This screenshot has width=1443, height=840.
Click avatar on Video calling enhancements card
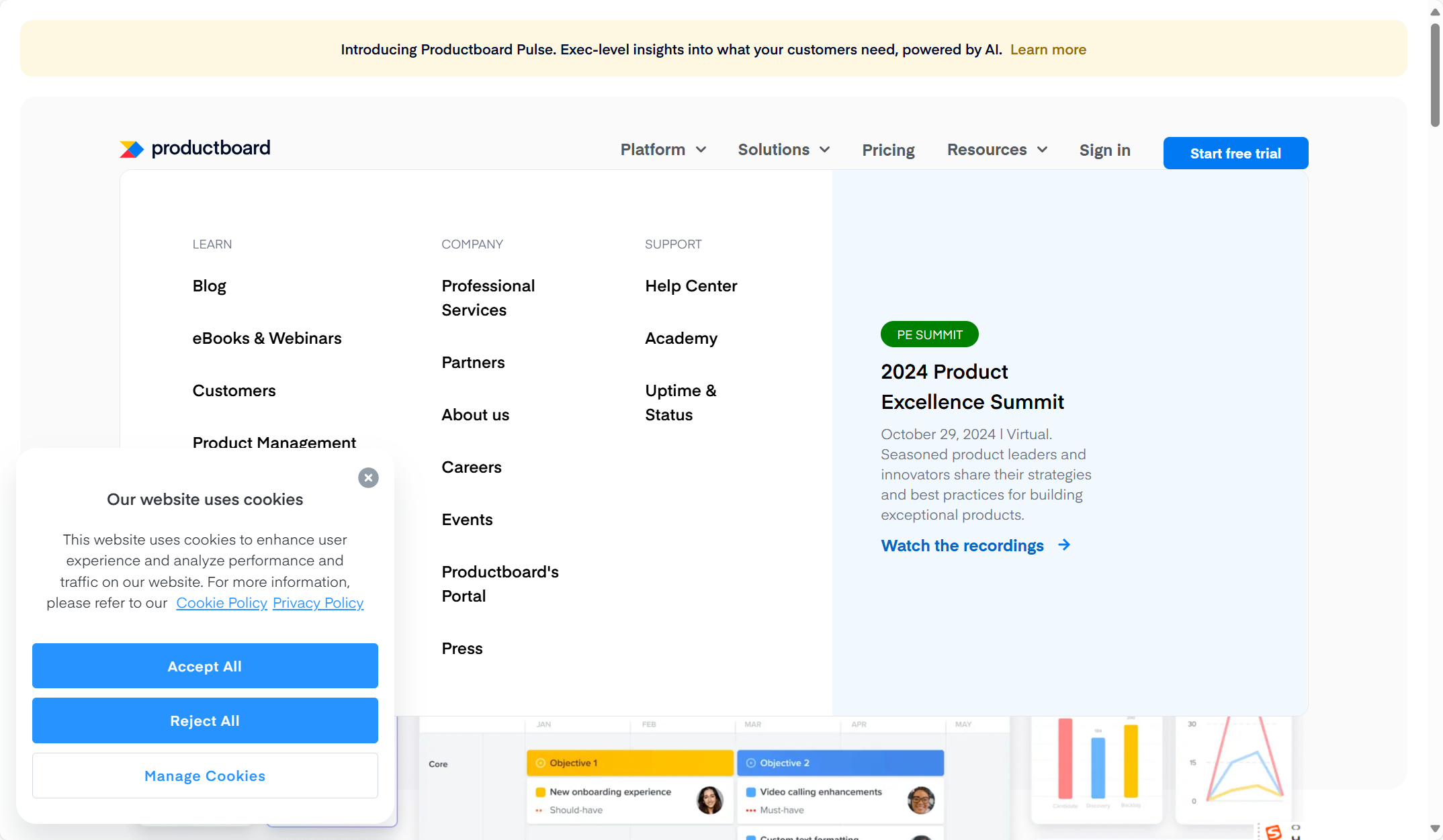(920, 800)
